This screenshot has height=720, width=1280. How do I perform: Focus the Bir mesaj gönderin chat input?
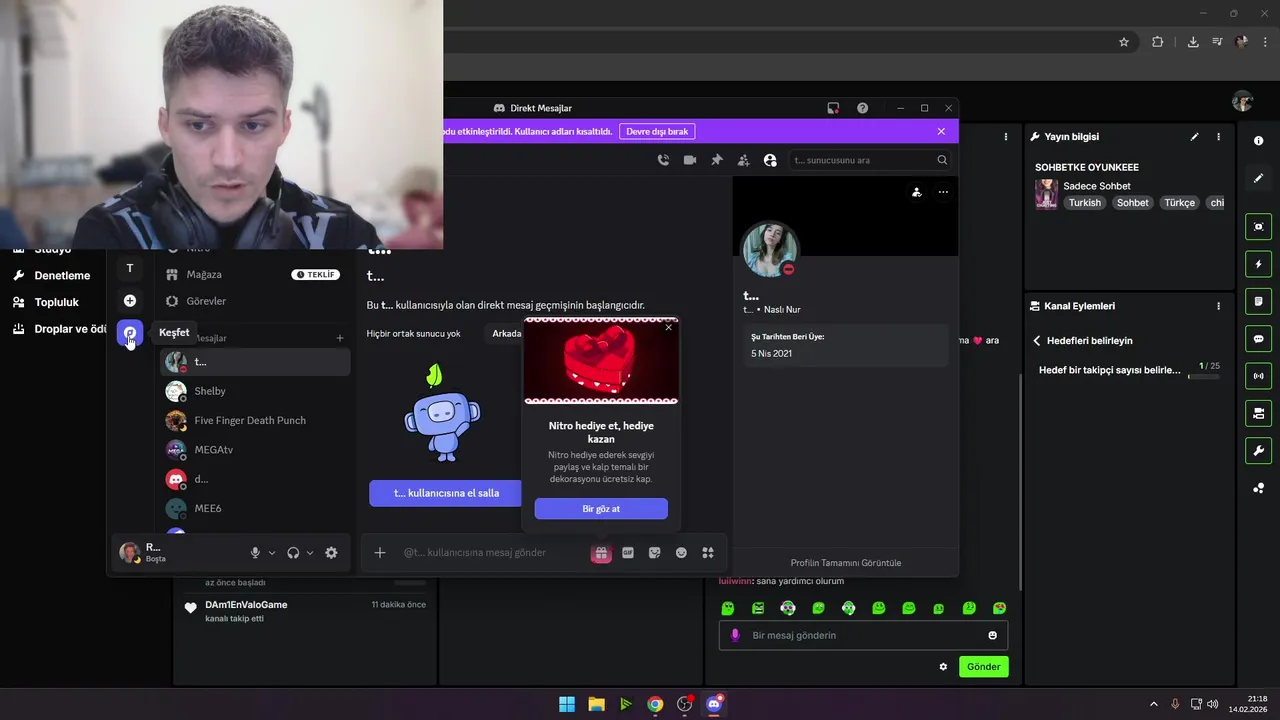(863, 635)
